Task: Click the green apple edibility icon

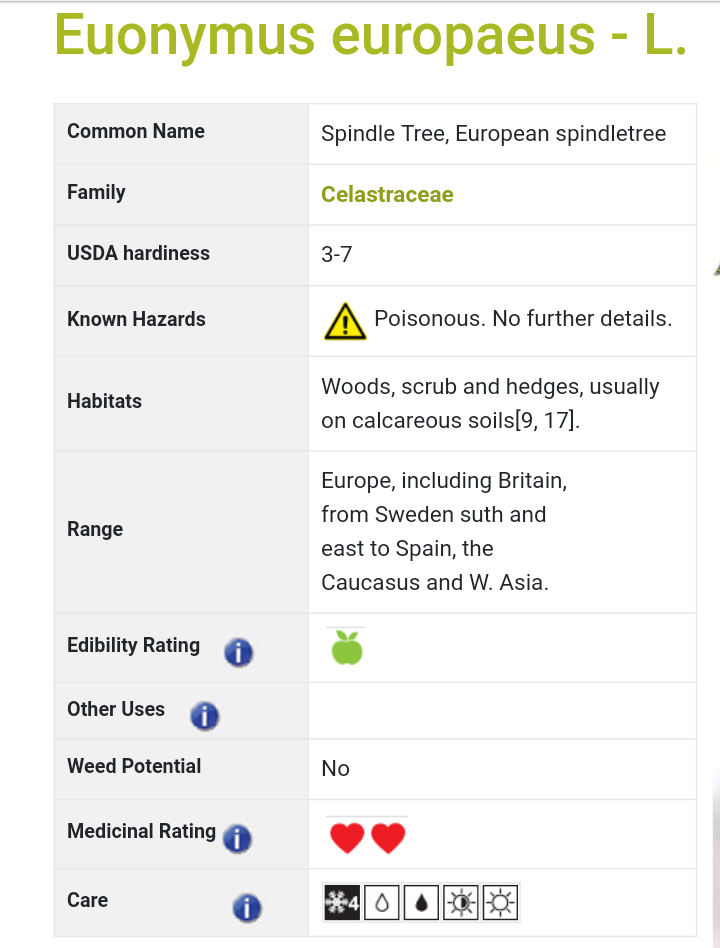Action: 347,648
